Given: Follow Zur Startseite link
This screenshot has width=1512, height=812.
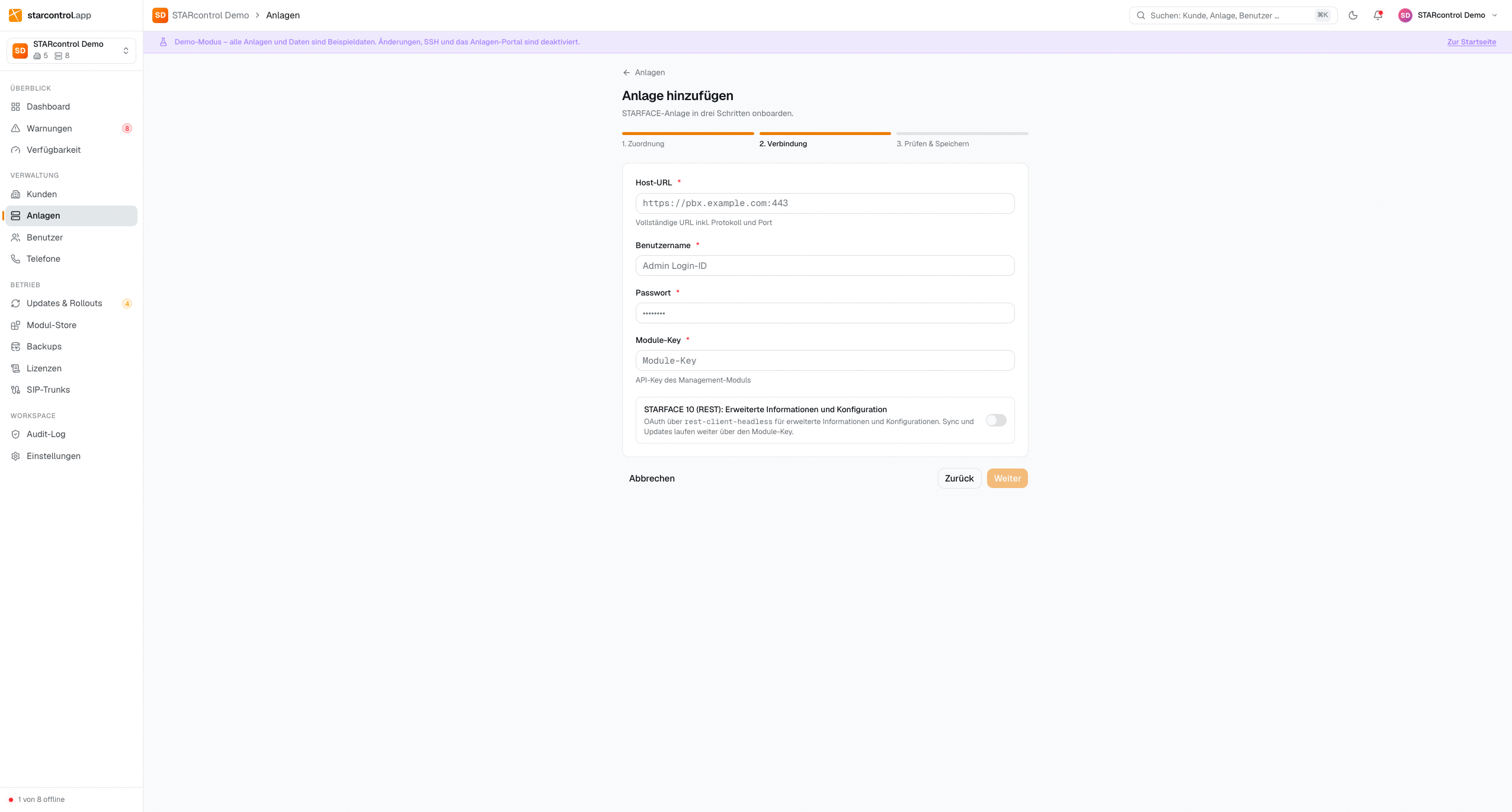Looking at the screenshot, I should (1471, 42).
